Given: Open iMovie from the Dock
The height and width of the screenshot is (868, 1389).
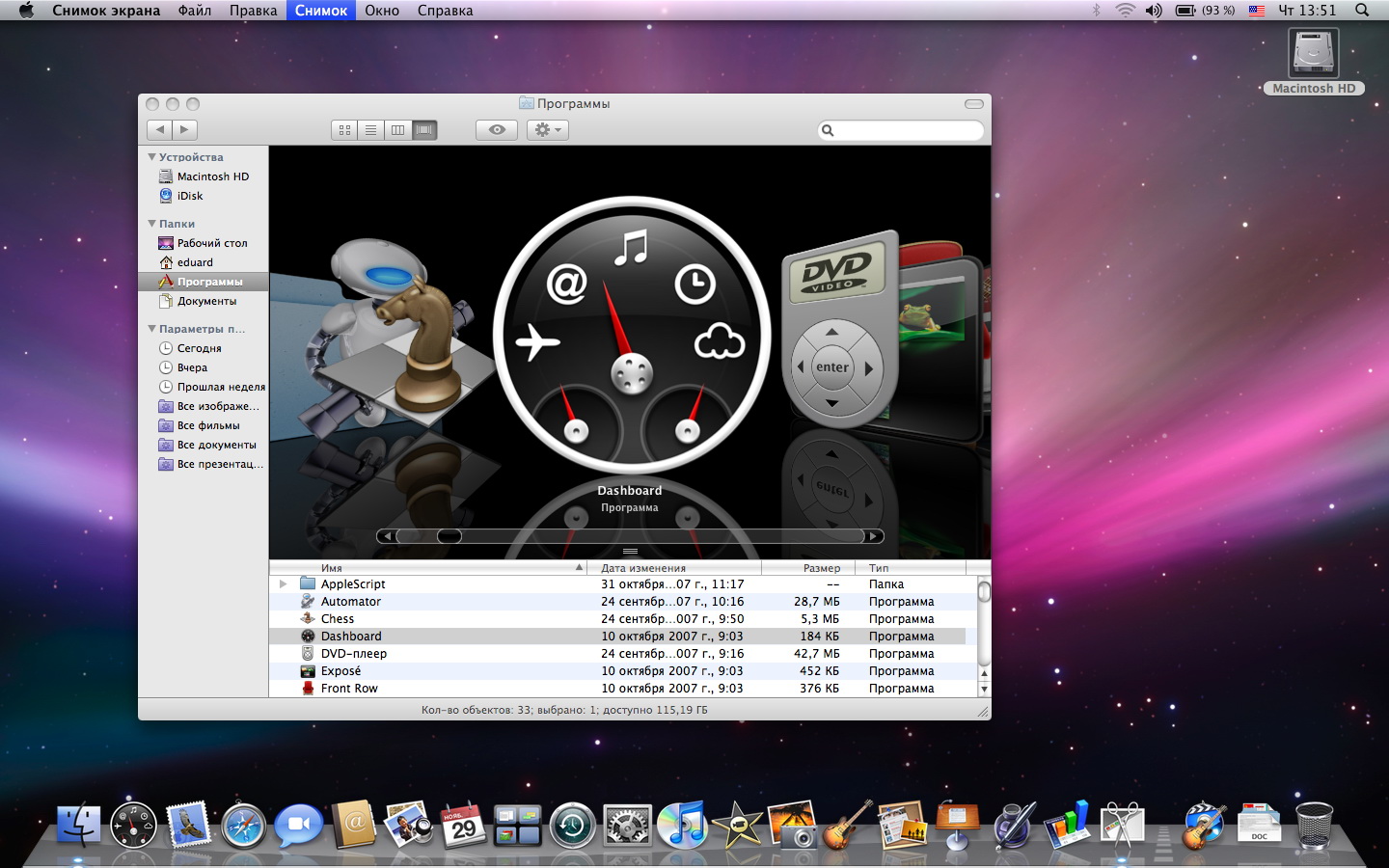Looking at the screenshot, I should tap(738, 827).
